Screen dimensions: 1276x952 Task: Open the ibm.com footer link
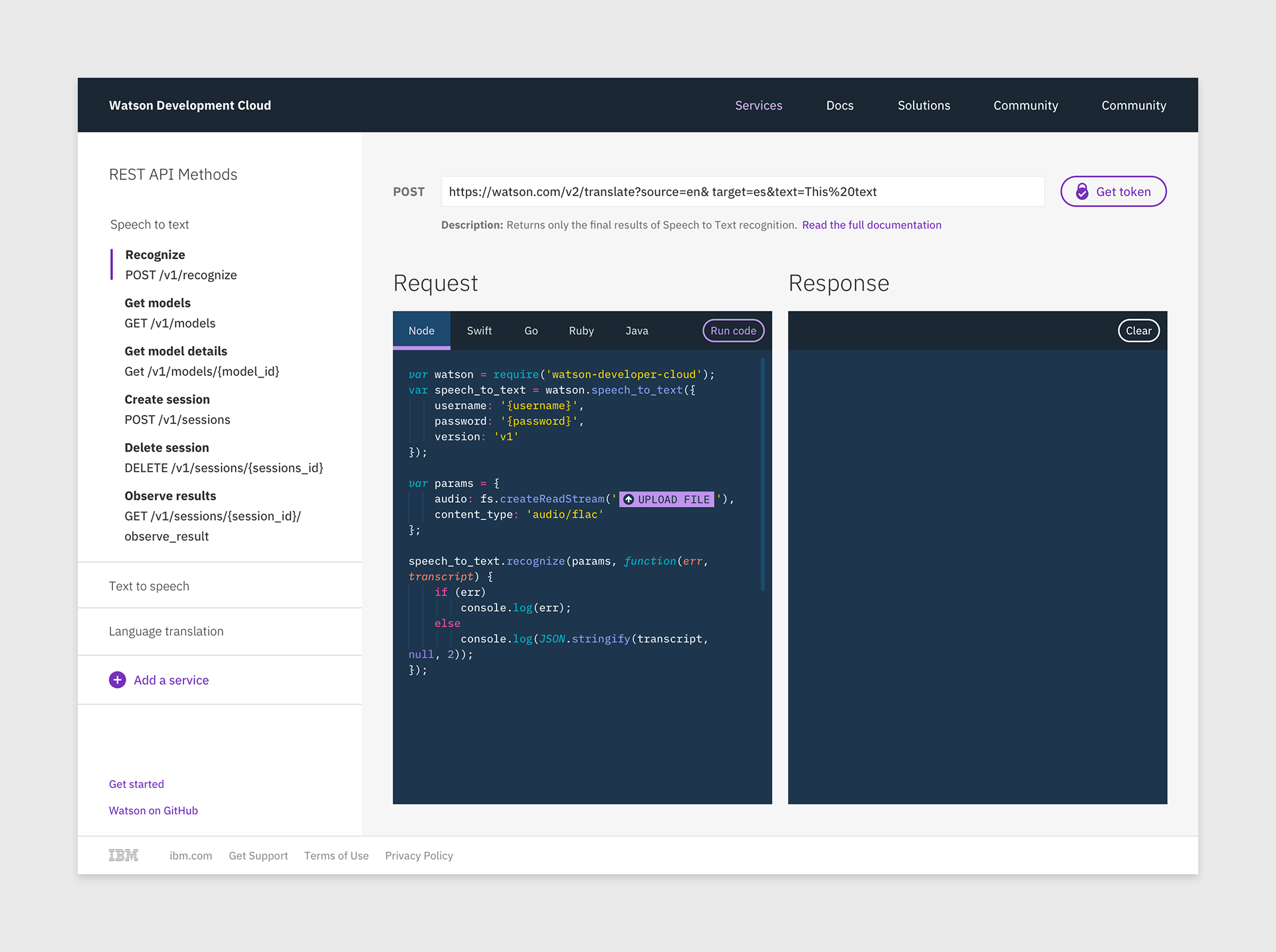(x=191, y=856)
